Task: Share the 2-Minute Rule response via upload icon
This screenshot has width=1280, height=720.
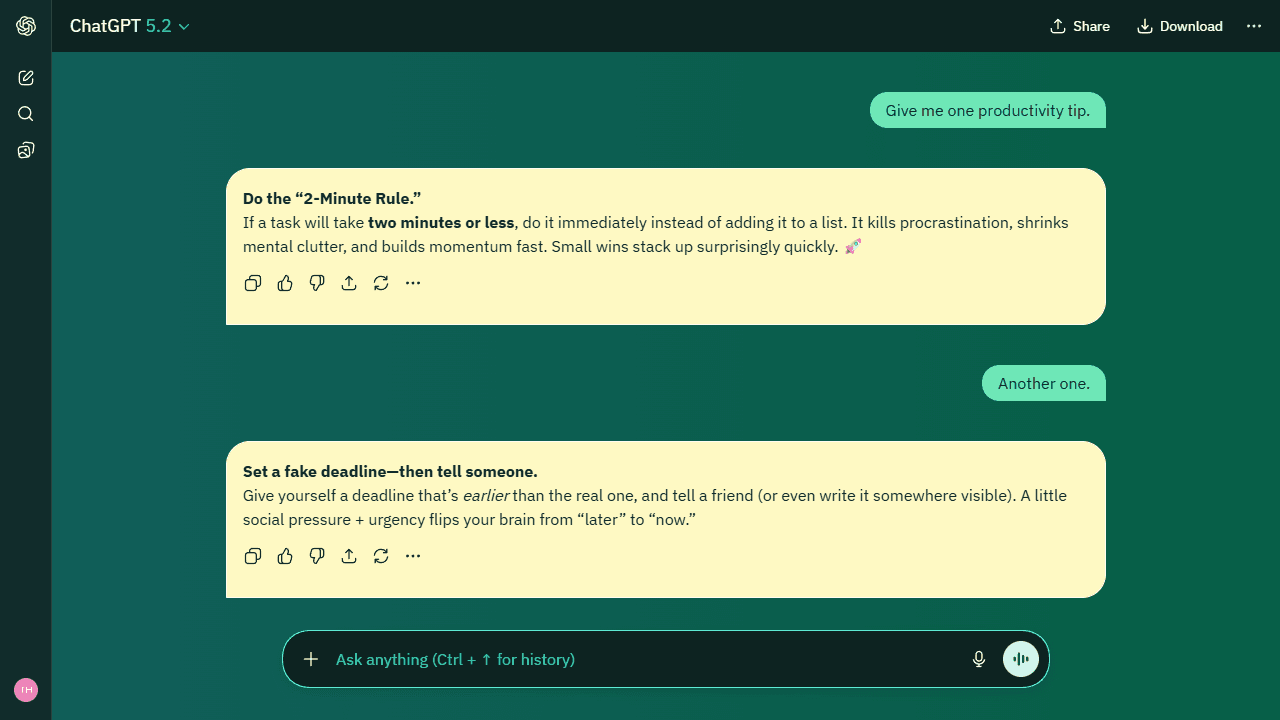Action: click(x=349, y=283)
